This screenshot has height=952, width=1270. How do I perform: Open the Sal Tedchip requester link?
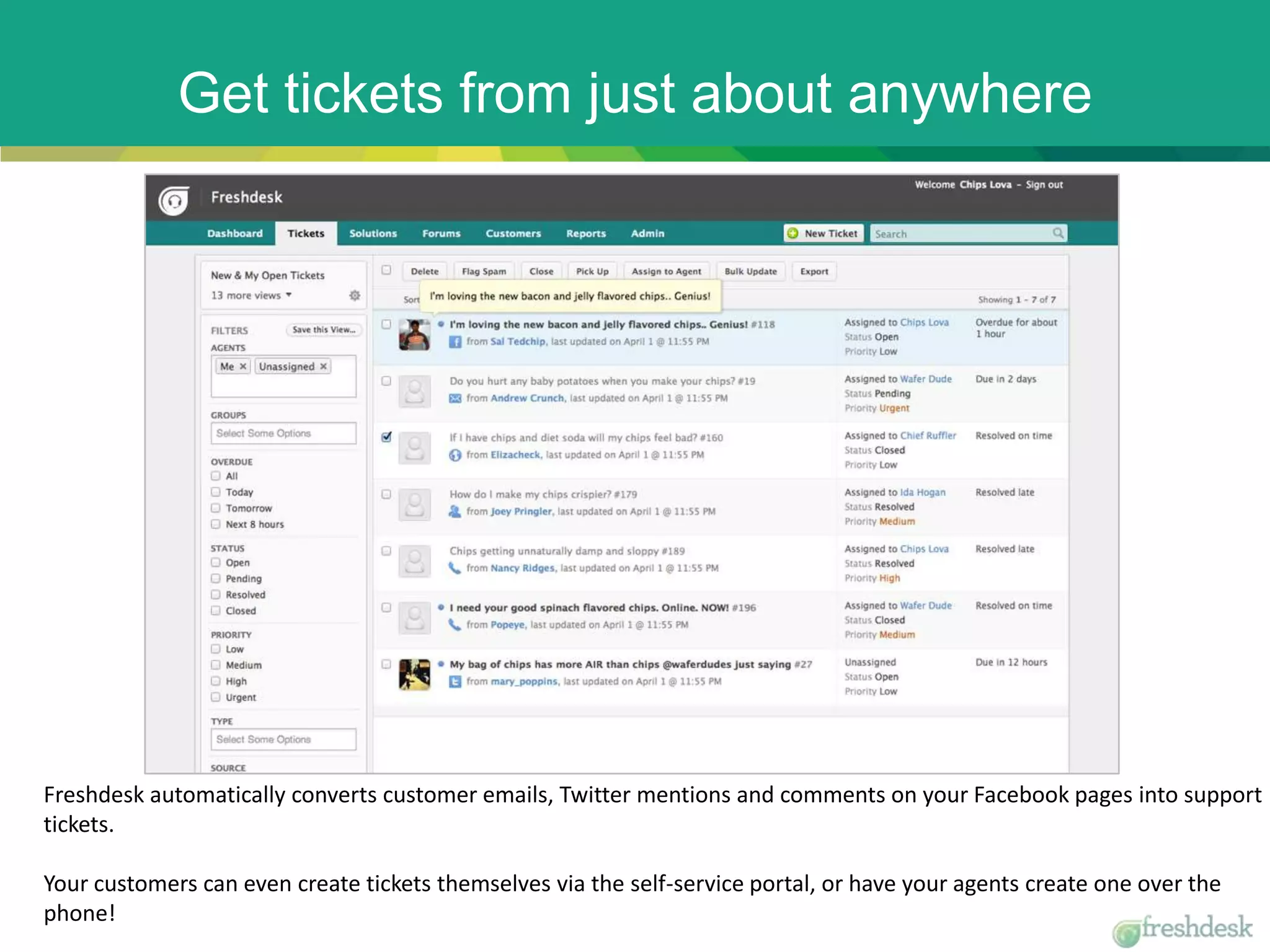tap(518, 342)
